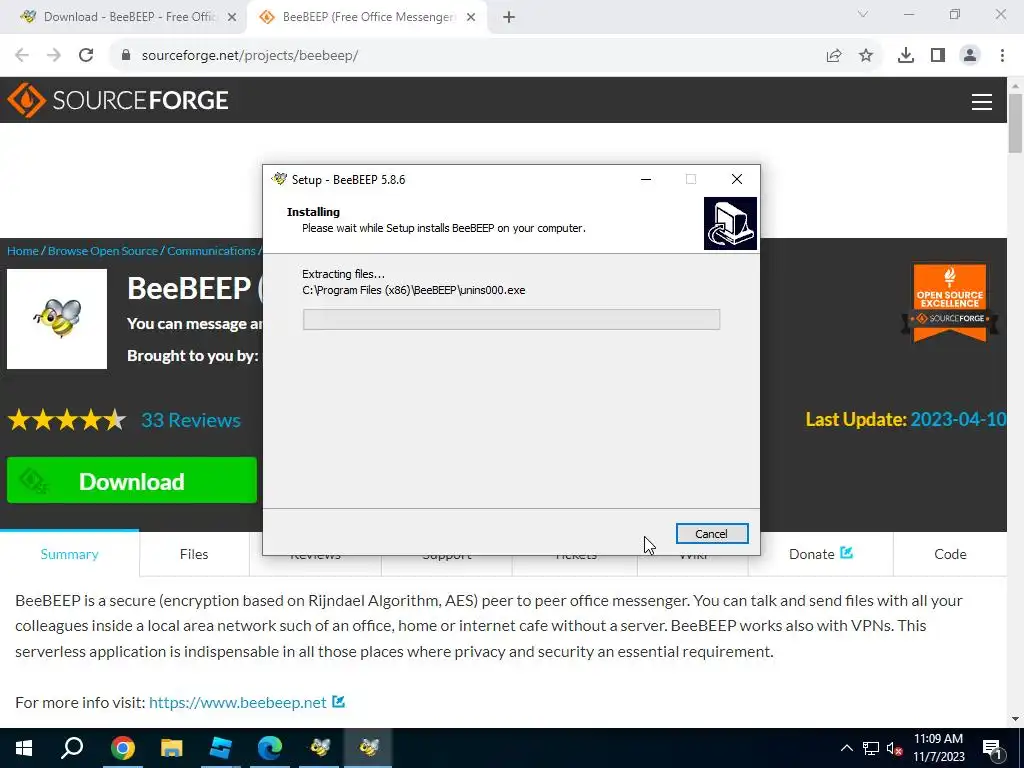Open Windows taskbar search
The image size is (1024, 768).
coord(72,748)
